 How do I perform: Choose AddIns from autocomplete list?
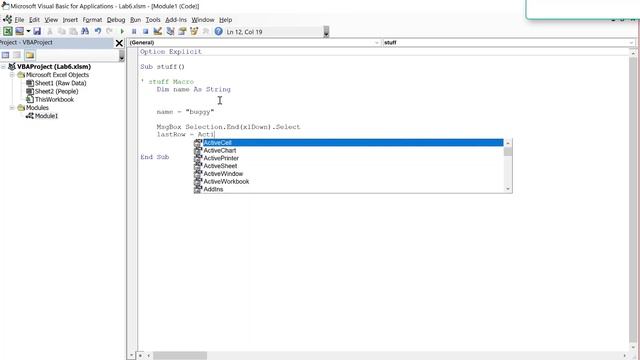[x=353, y=189]
